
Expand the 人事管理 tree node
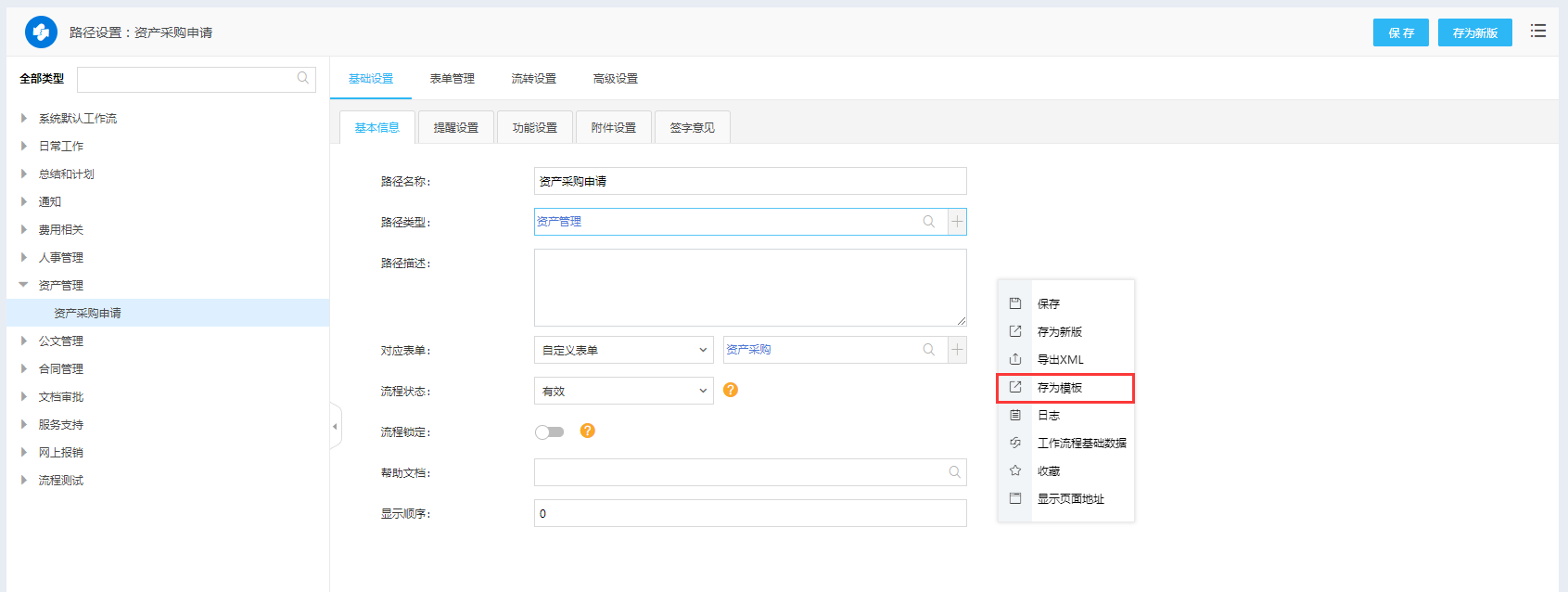24,257
